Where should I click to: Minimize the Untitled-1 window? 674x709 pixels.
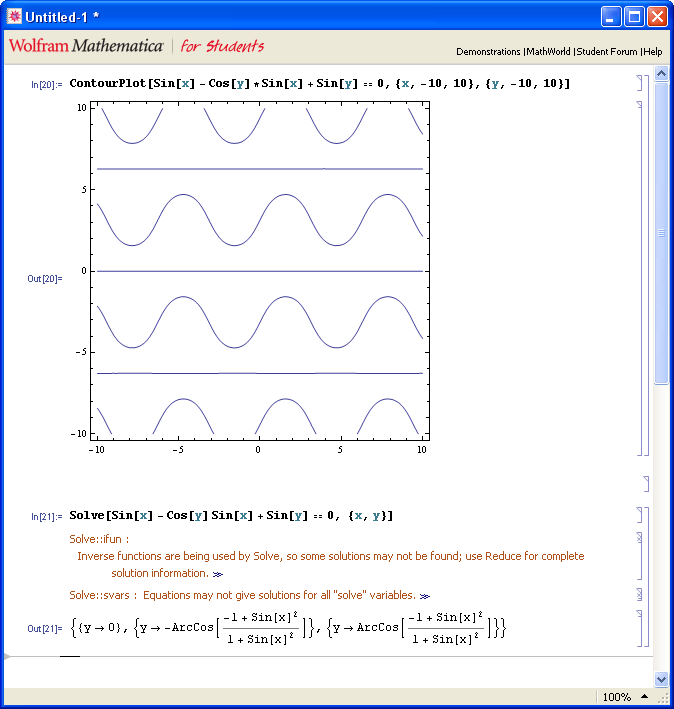coord(611,16)
